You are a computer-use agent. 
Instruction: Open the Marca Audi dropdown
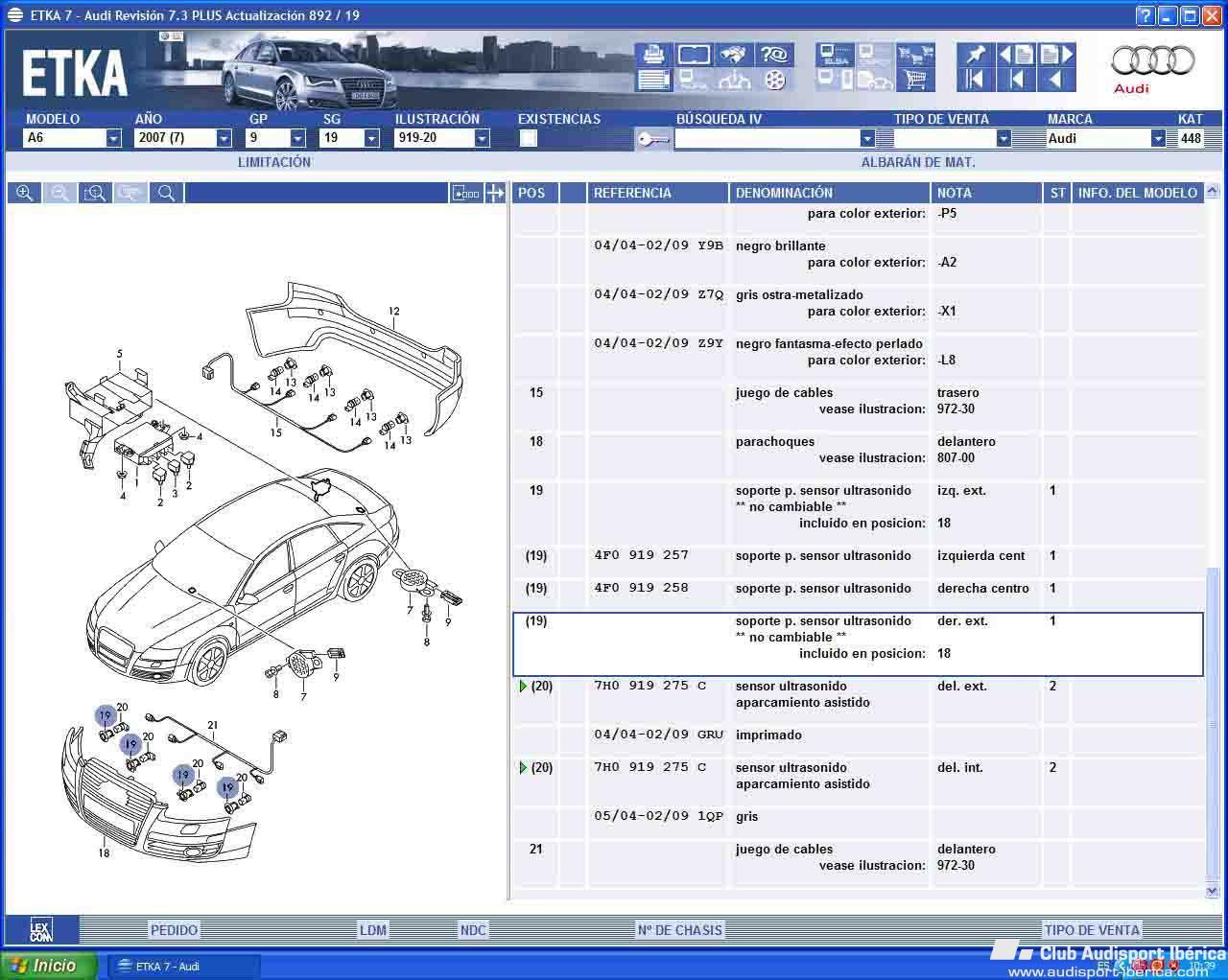tap(1158, 138)
